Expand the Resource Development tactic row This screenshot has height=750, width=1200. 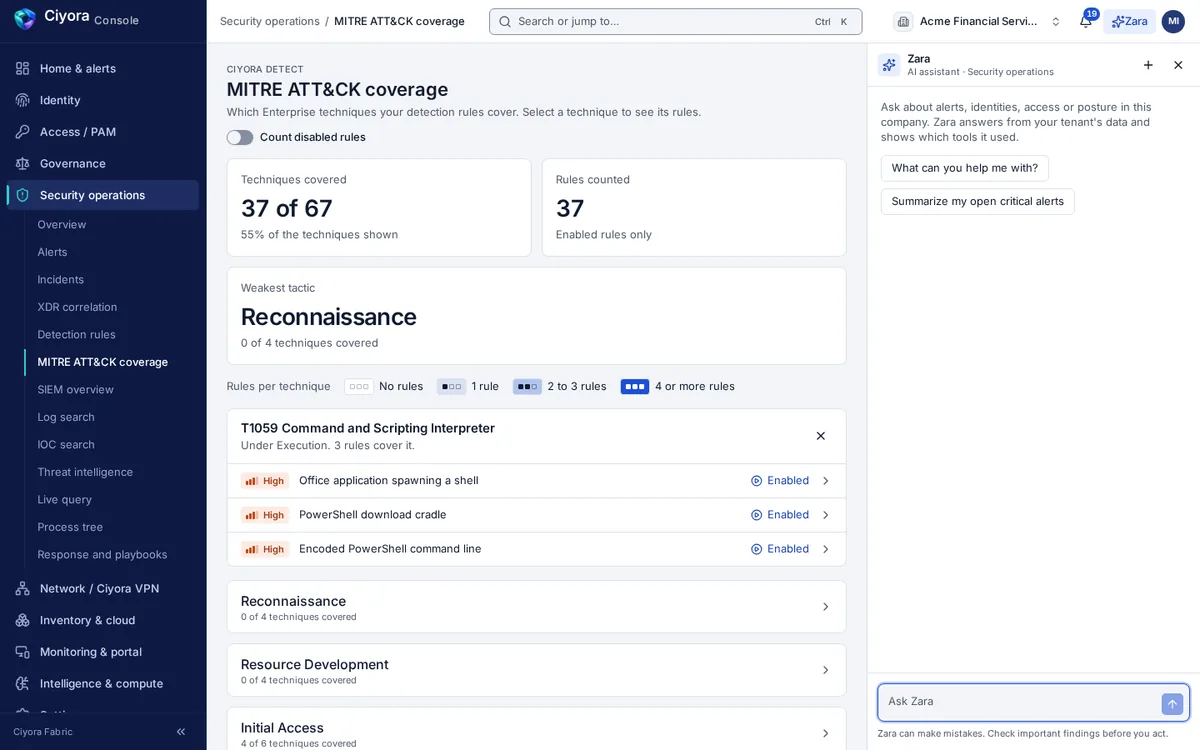coord(536,670)
